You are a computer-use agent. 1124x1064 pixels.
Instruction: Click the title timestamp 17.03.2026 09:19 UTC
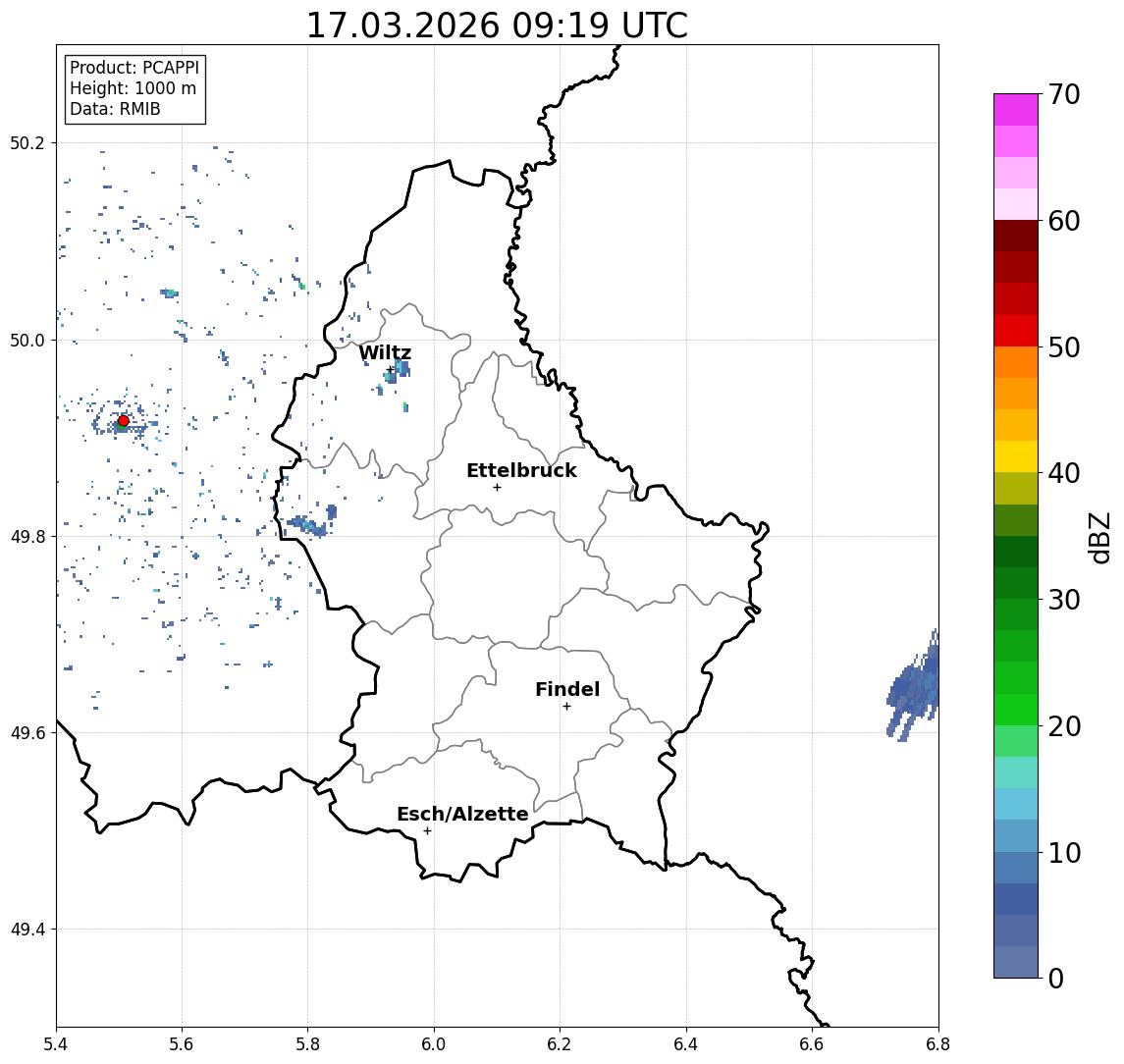497,26
